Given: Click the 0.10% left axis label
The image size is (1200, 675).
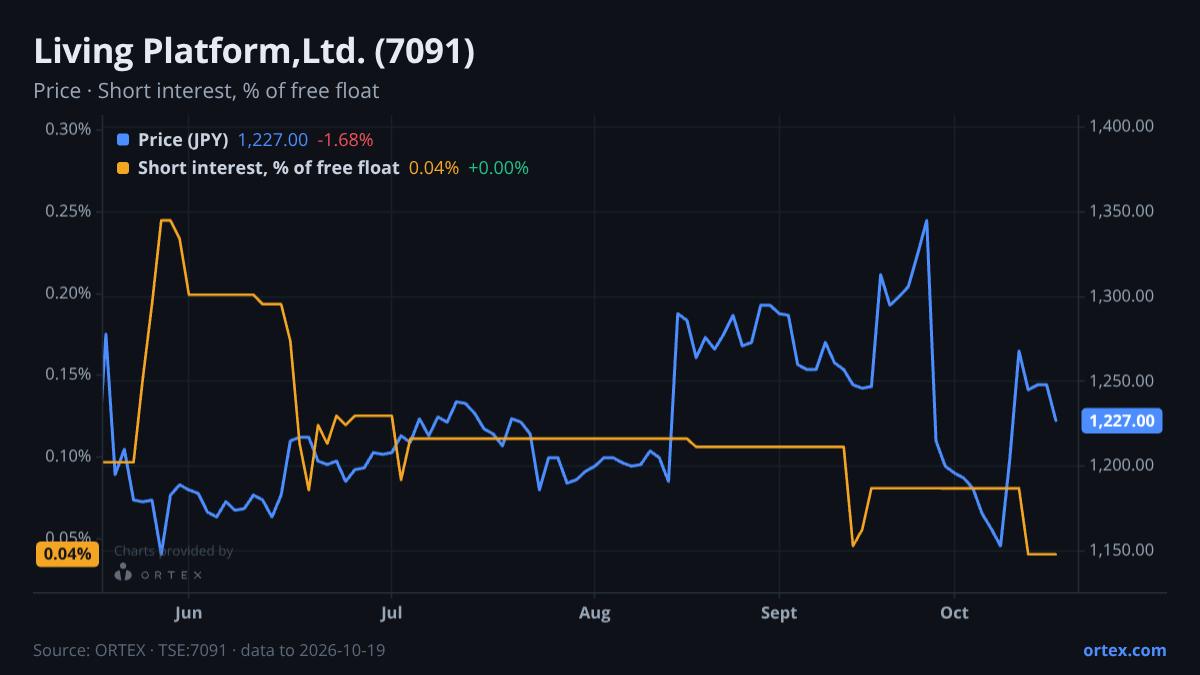Looking at the screenshot, I should 68,456.
